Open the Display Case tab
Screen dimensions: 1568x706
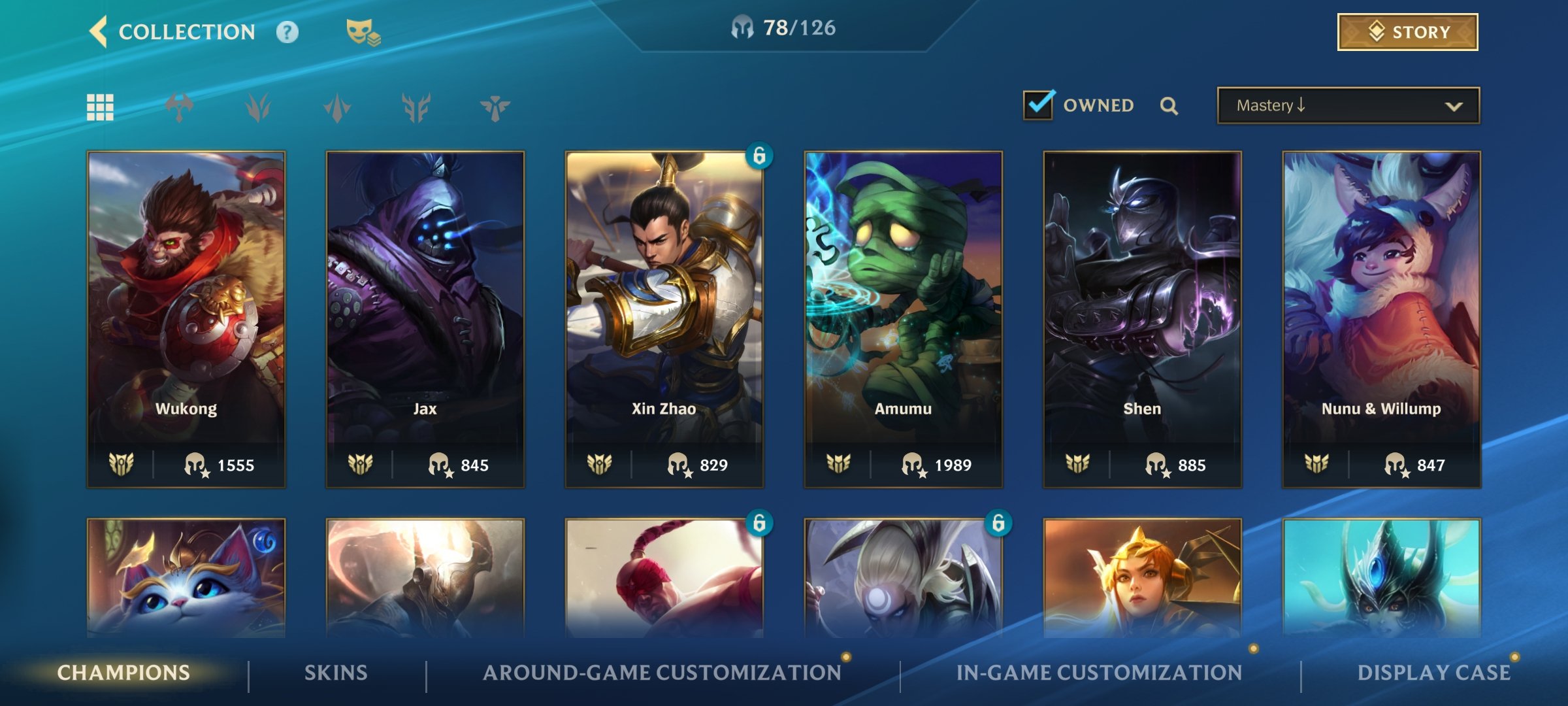coord(1434,673)
